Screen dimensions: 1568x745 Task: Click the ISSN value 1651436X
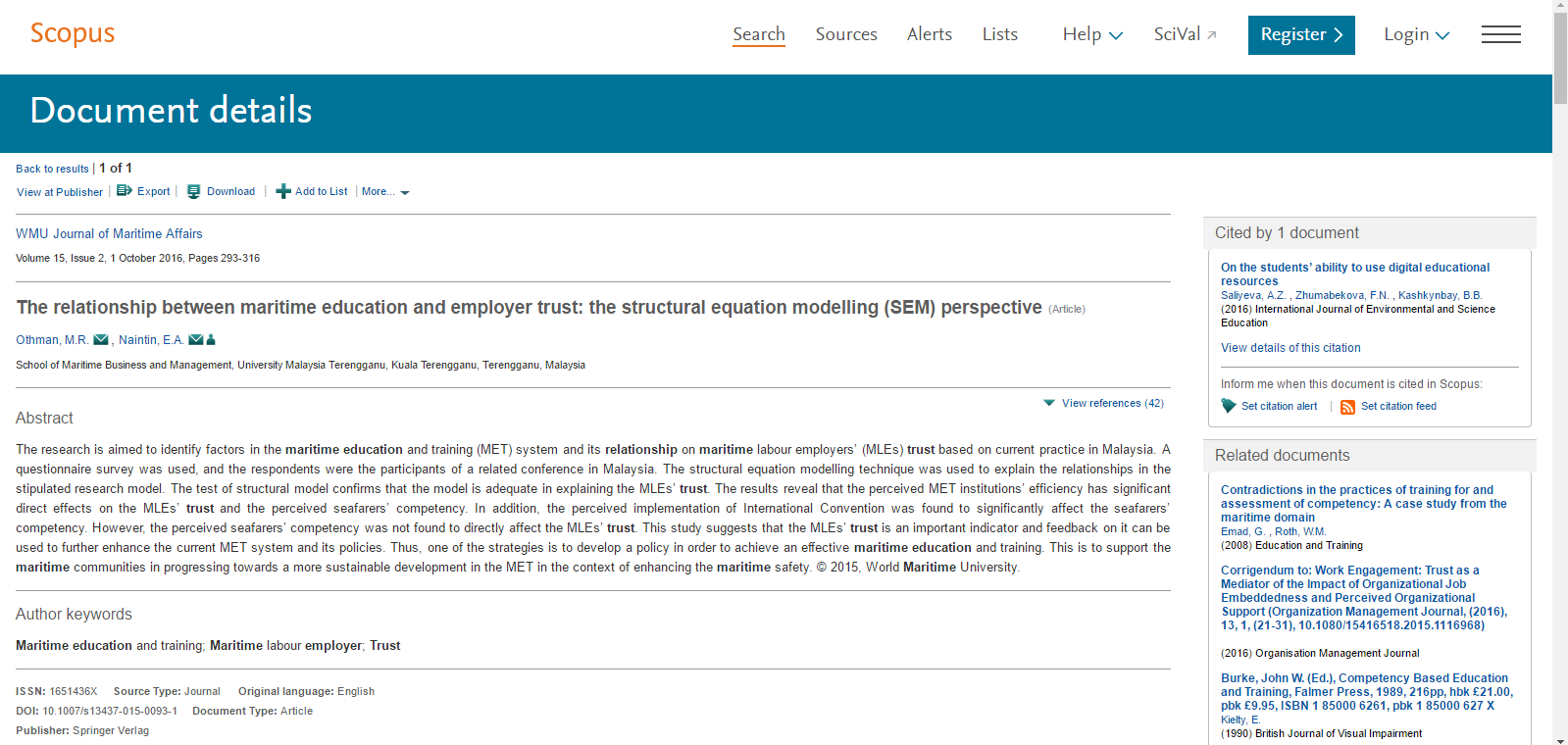74,691
